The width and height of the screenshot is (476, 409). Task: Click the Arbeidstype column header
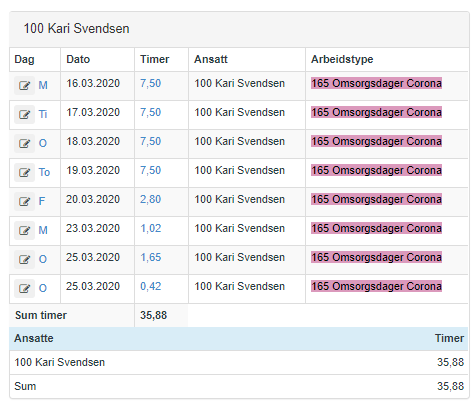342,59
